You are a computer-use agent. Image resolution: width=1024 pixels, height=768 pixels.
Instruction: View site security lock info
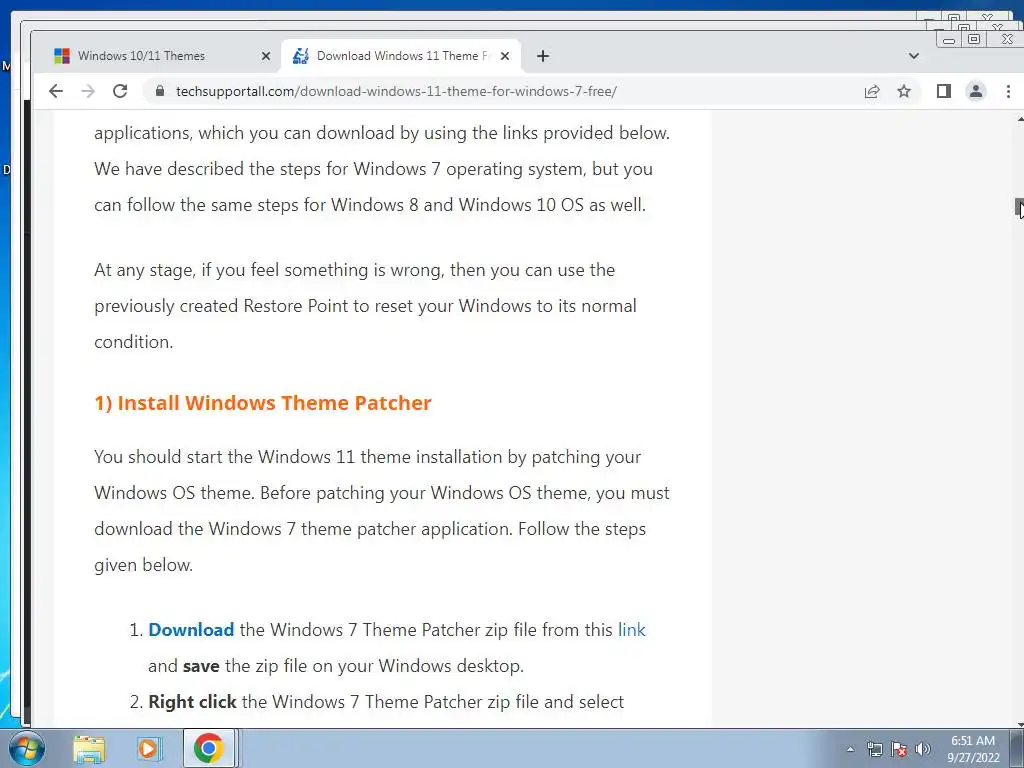160,91
